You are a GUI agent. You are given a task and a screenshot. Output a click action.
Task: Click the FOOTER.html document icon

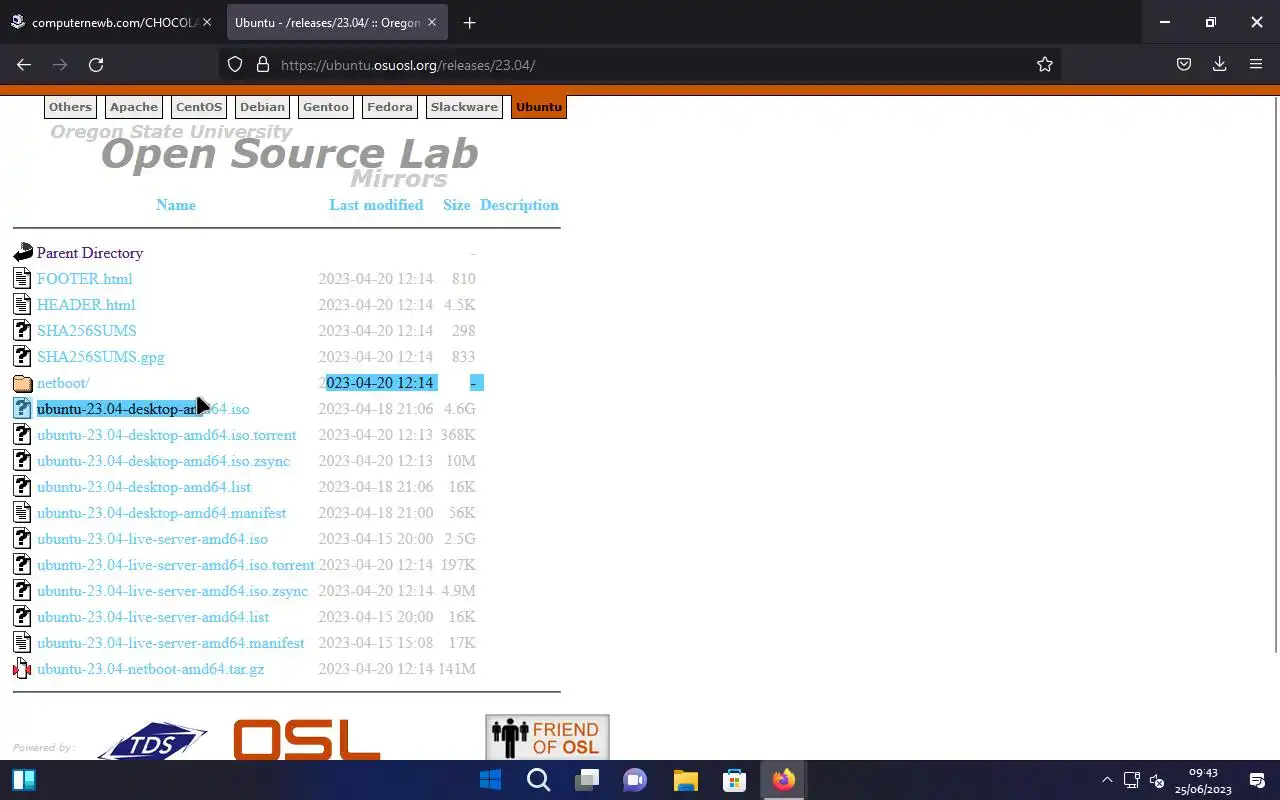[23, 279]
